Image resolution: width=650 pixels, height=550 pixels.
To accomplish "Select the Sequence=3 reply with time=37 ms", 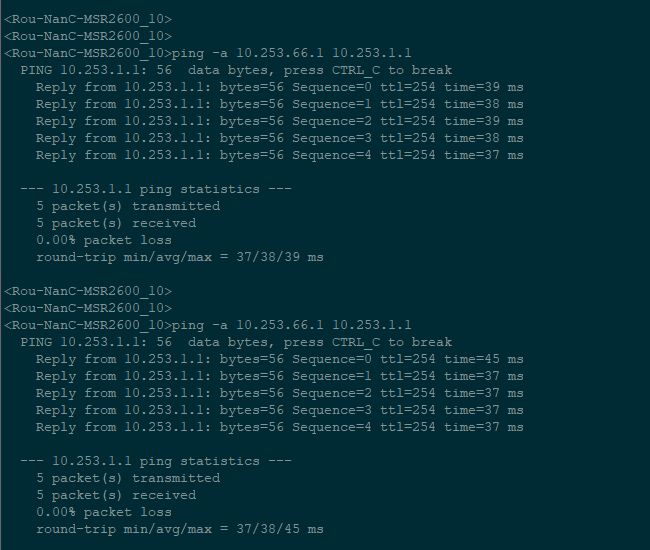I will click(x=279, y=410).
